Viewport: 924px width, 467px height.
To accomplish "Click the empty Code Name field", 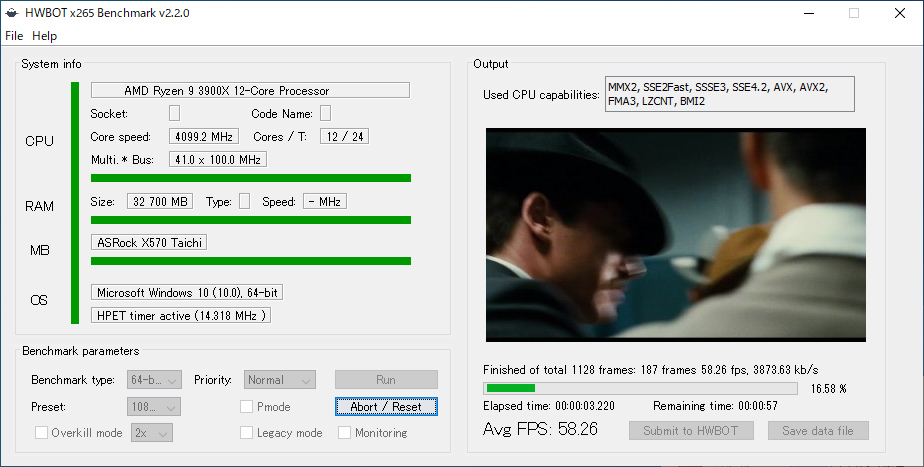I will point(325,113).
